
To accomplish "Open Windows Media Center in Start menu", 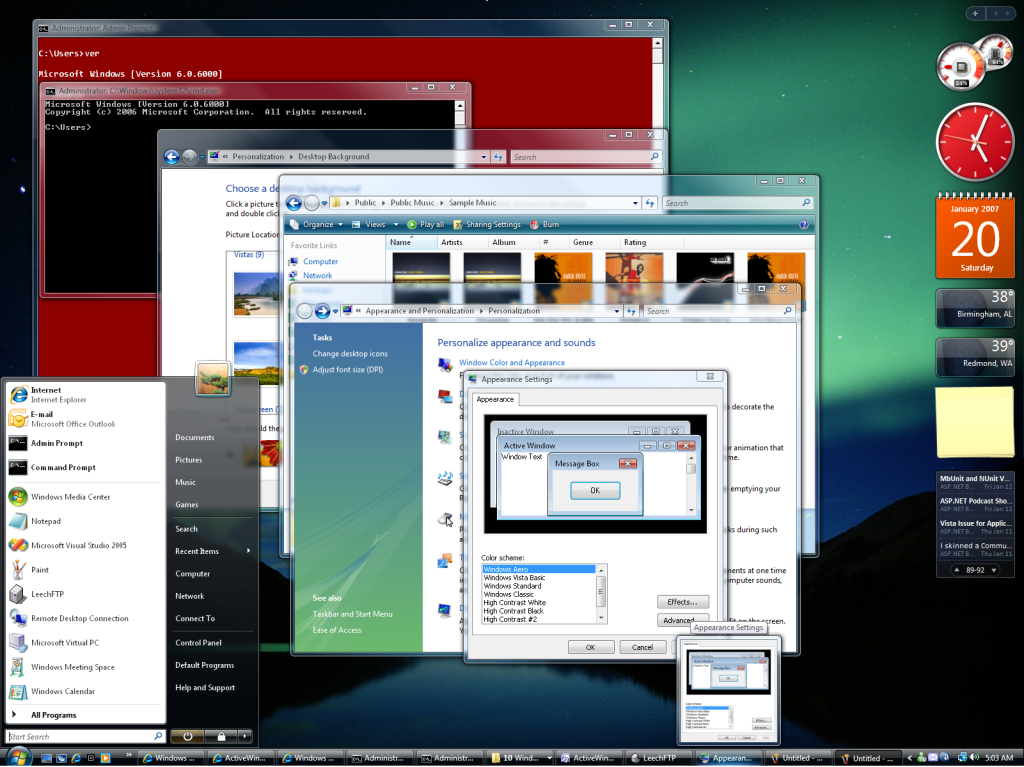I will coord(85,497).
